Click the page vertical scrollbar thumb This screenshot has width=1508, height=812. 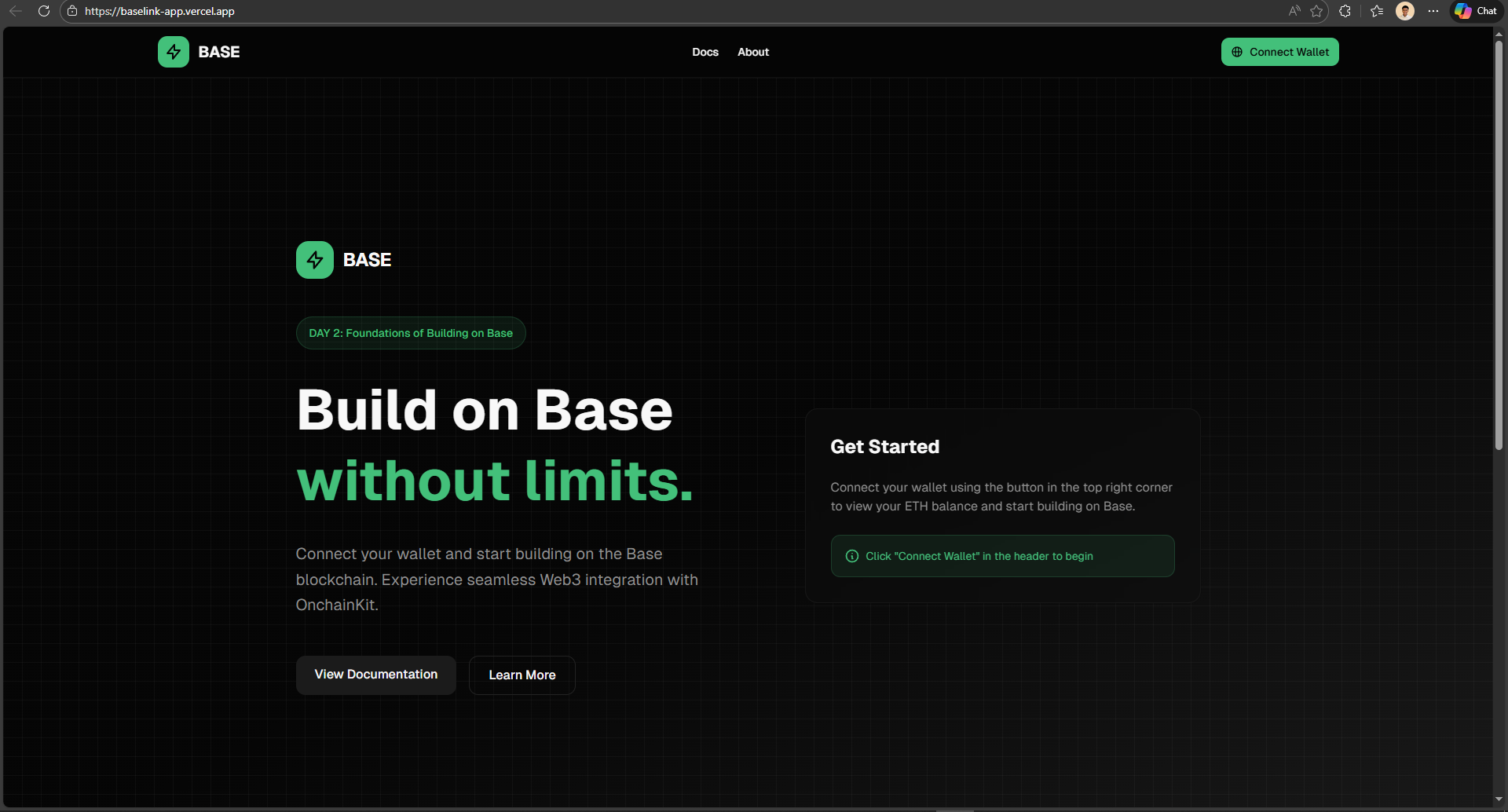[1499, 243]
